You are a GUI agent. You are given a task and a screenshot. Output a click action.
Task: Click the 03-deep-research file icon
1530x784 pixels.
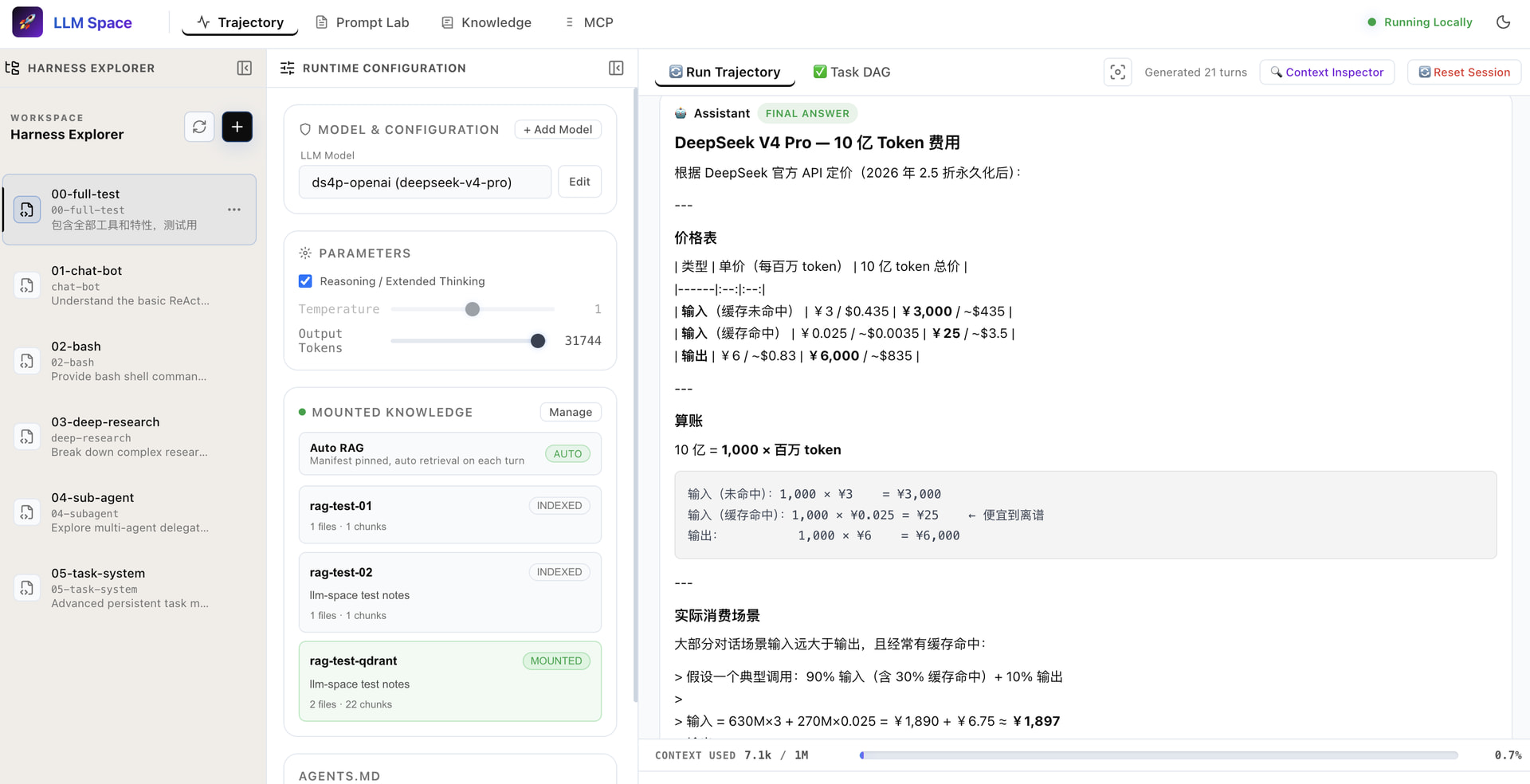coord(27,437)
